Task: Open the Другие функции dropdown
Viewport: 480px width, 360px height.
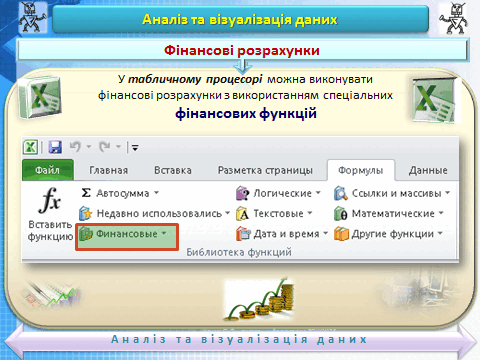Action: click(x=440, y=233)
